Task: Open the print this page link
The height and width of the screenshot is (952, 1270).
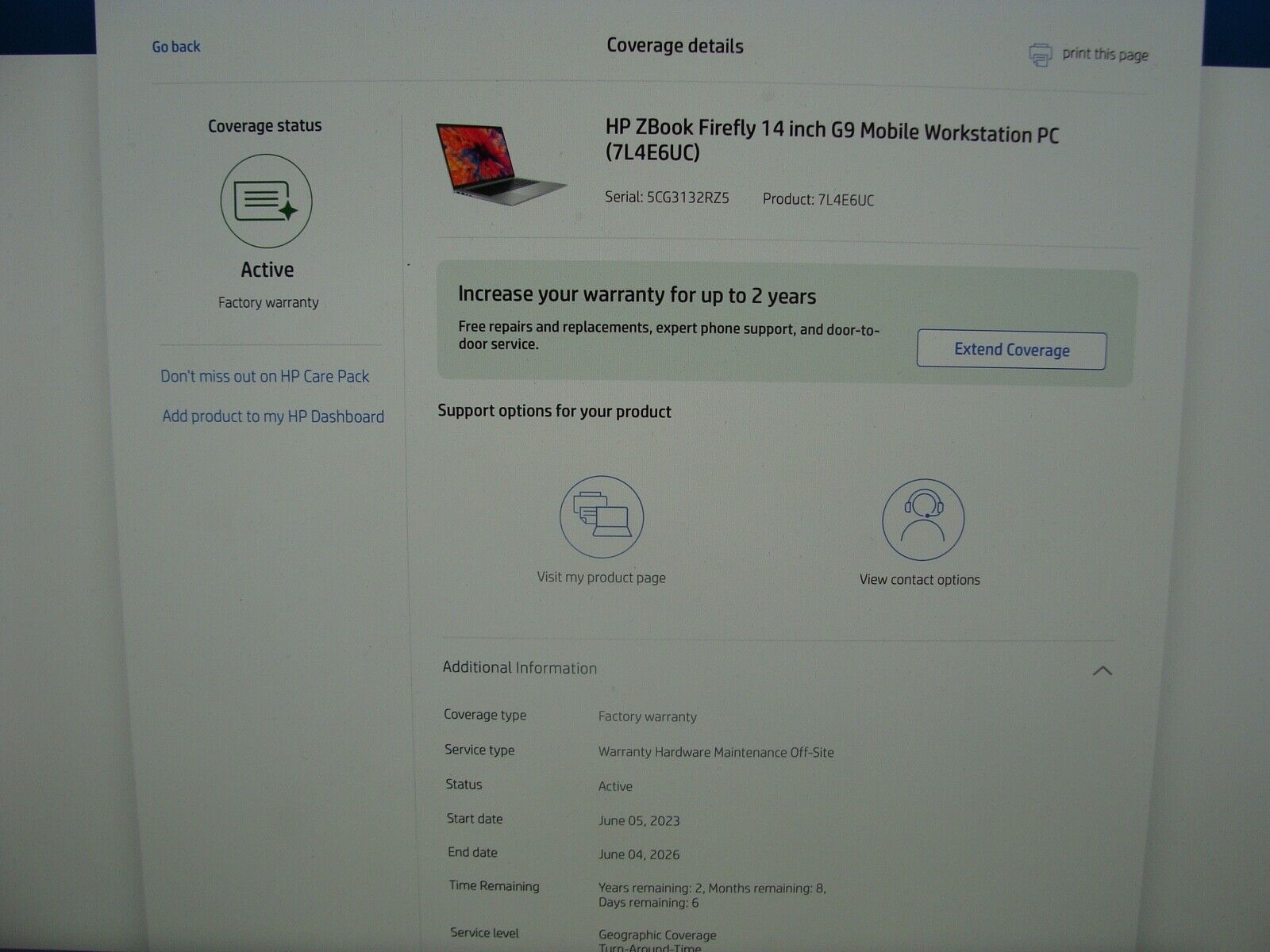Action: coord(1105,54)
